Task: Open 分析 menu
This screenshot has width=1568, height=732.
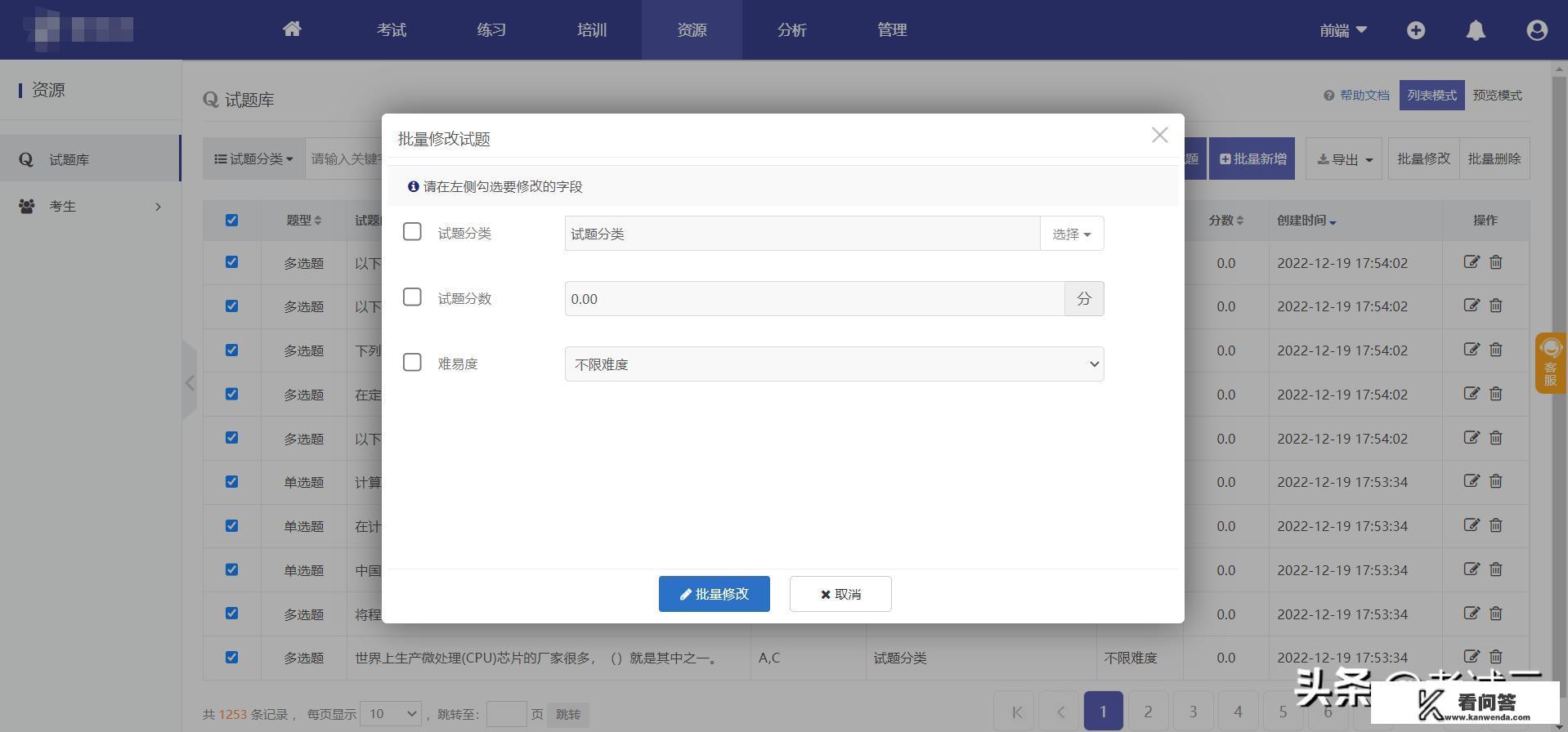Action: [x=791, y=30]
